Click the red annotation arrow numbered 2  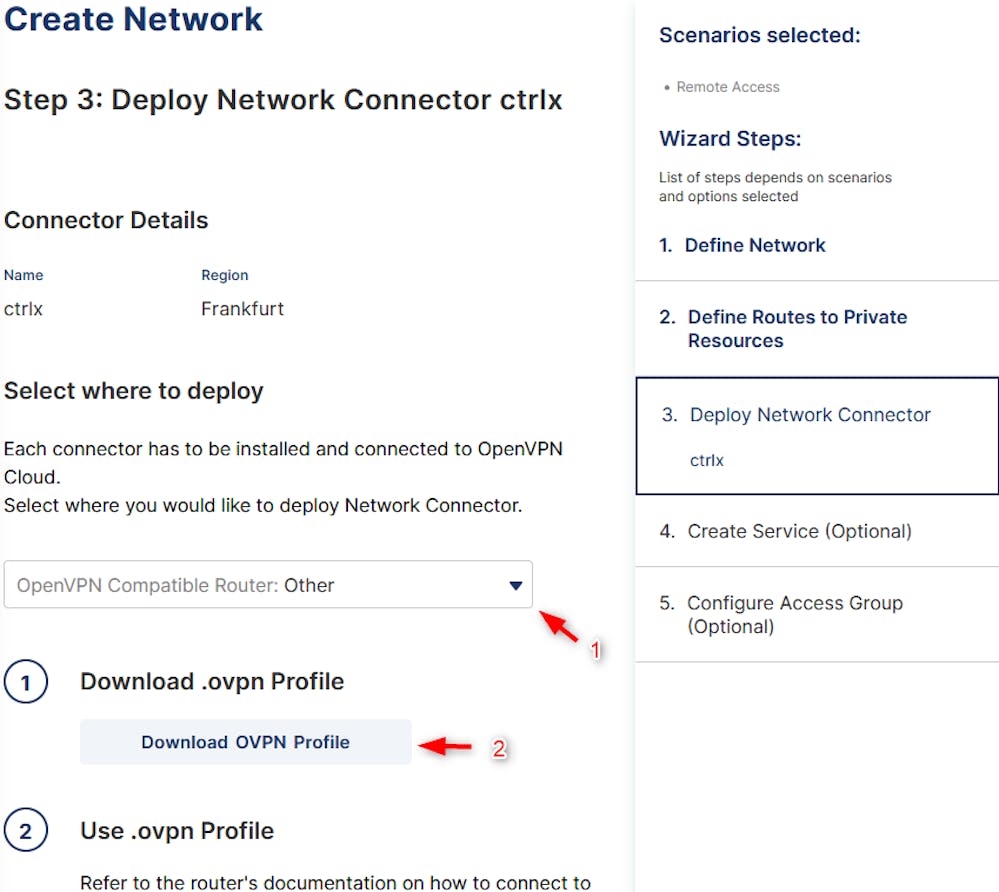point(445,746)
